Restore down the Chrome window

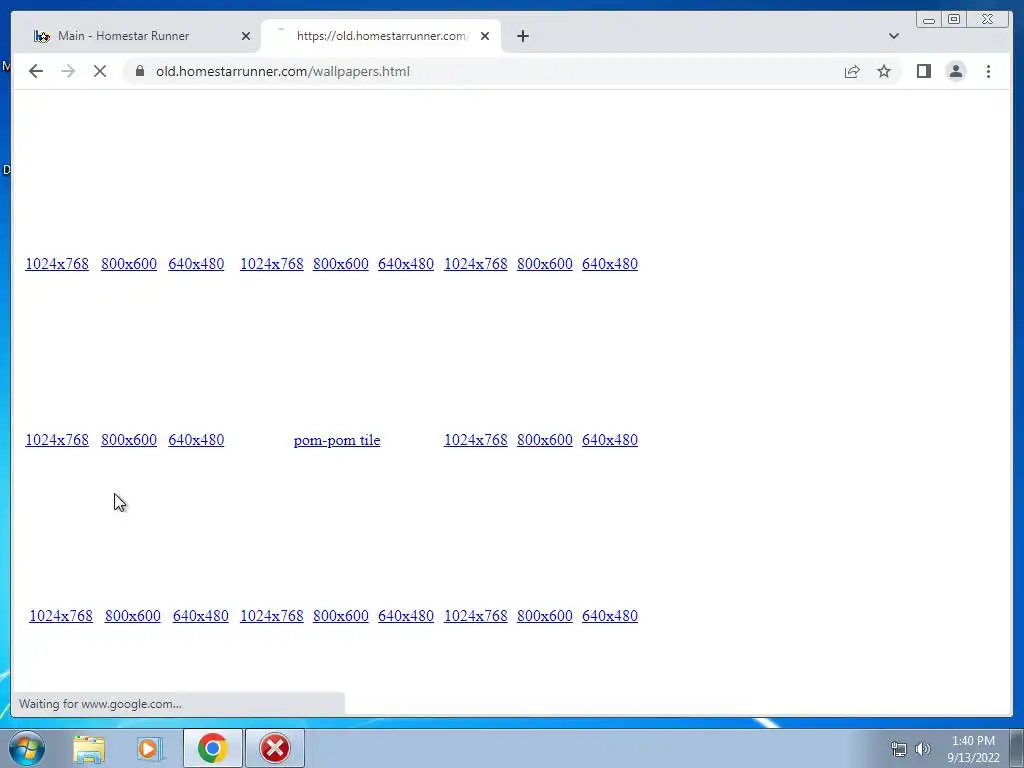tap(953, 20)
